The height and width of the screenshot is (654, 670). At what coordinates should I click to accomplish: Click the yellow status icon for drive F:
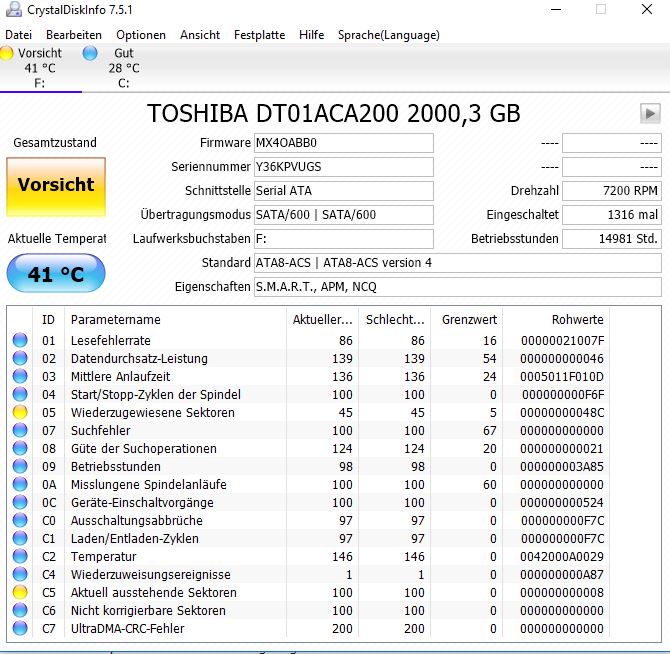pos(6,53)
